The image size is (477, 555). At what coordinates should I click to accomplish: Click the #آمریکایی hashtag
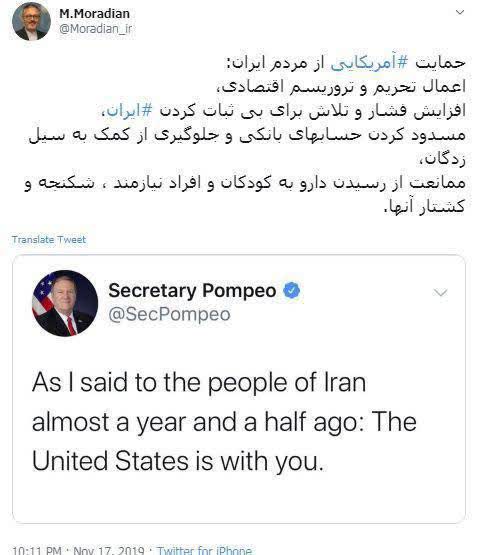click(369, 63)
